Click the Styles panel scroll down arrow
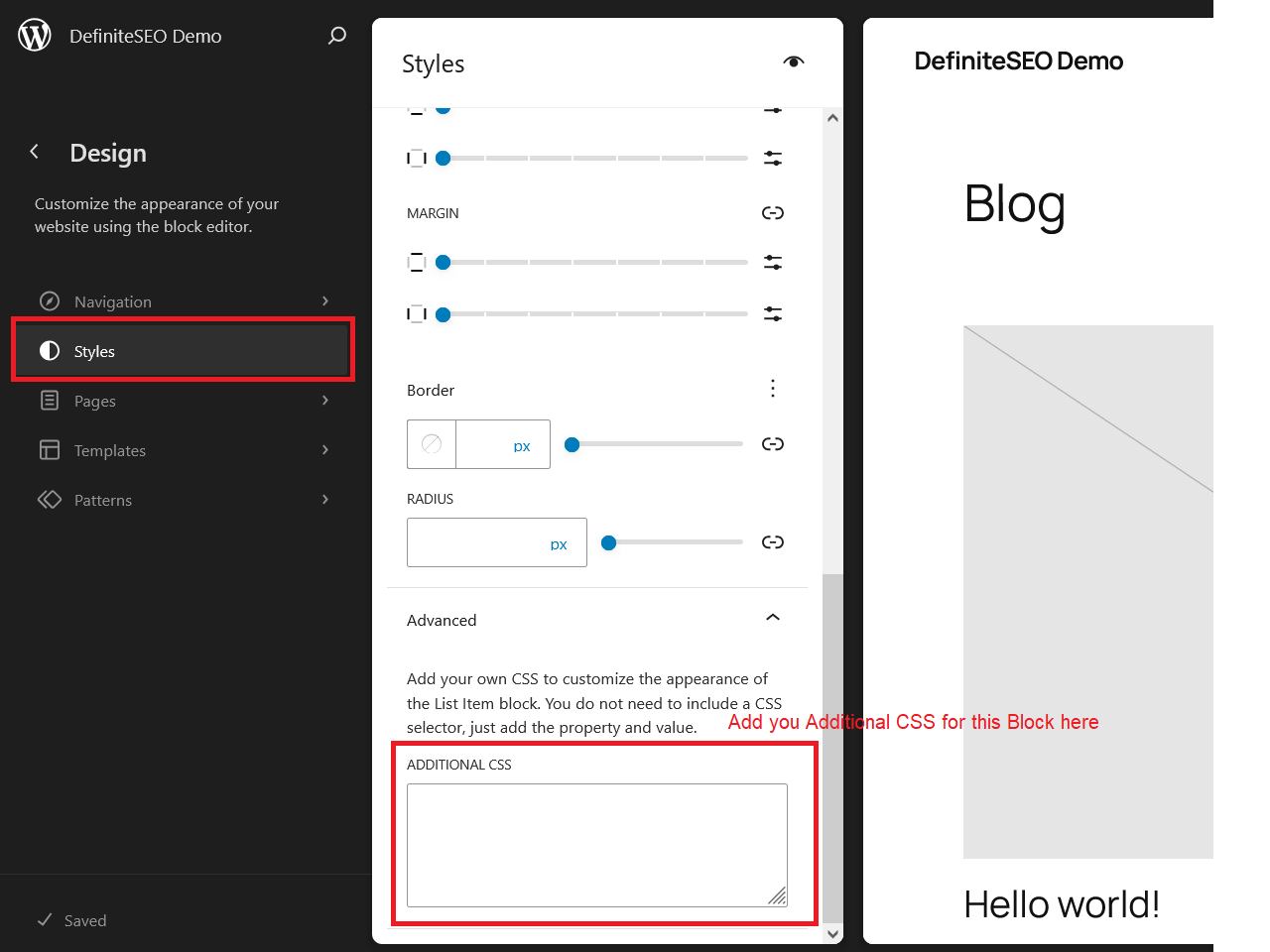This screenshot has height=952, width=1270. coord(832,934)
